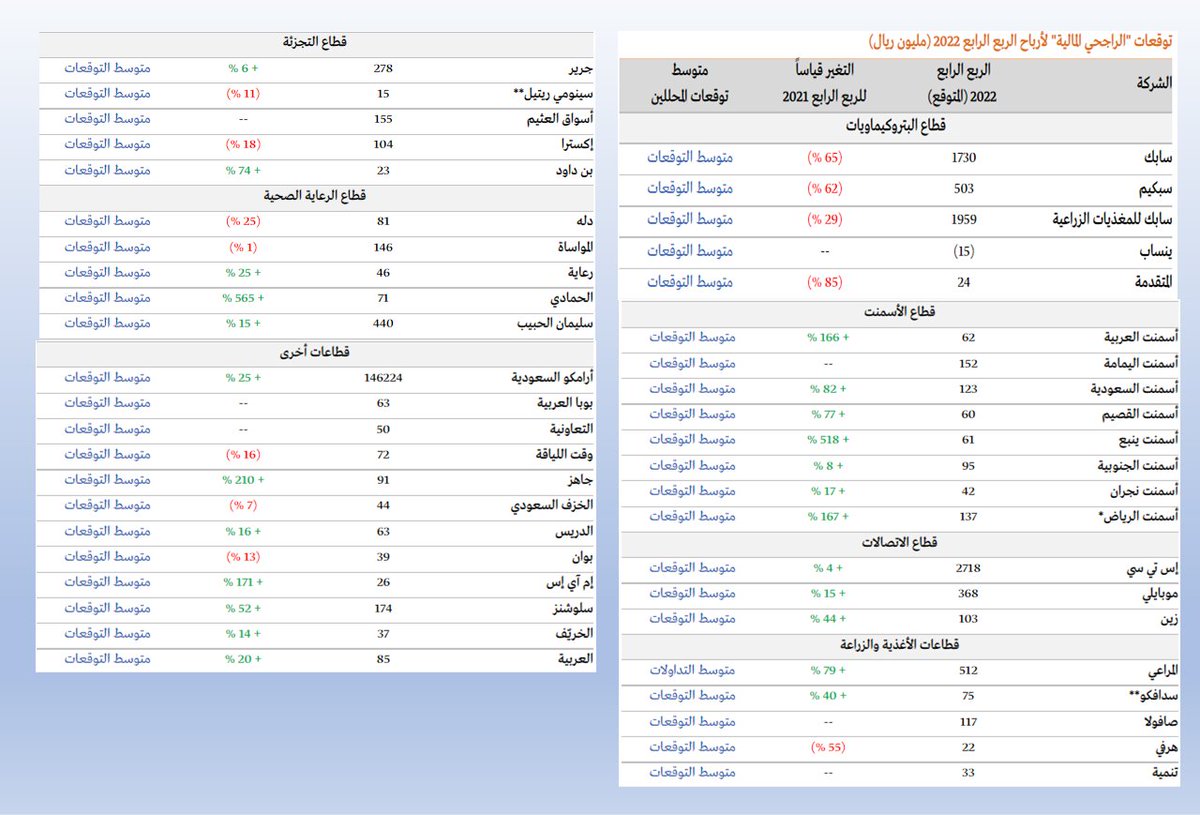This screenshot has width=1200, height=815.
Task: Select the column header 'الشركة'
Action: (1154, 83)
